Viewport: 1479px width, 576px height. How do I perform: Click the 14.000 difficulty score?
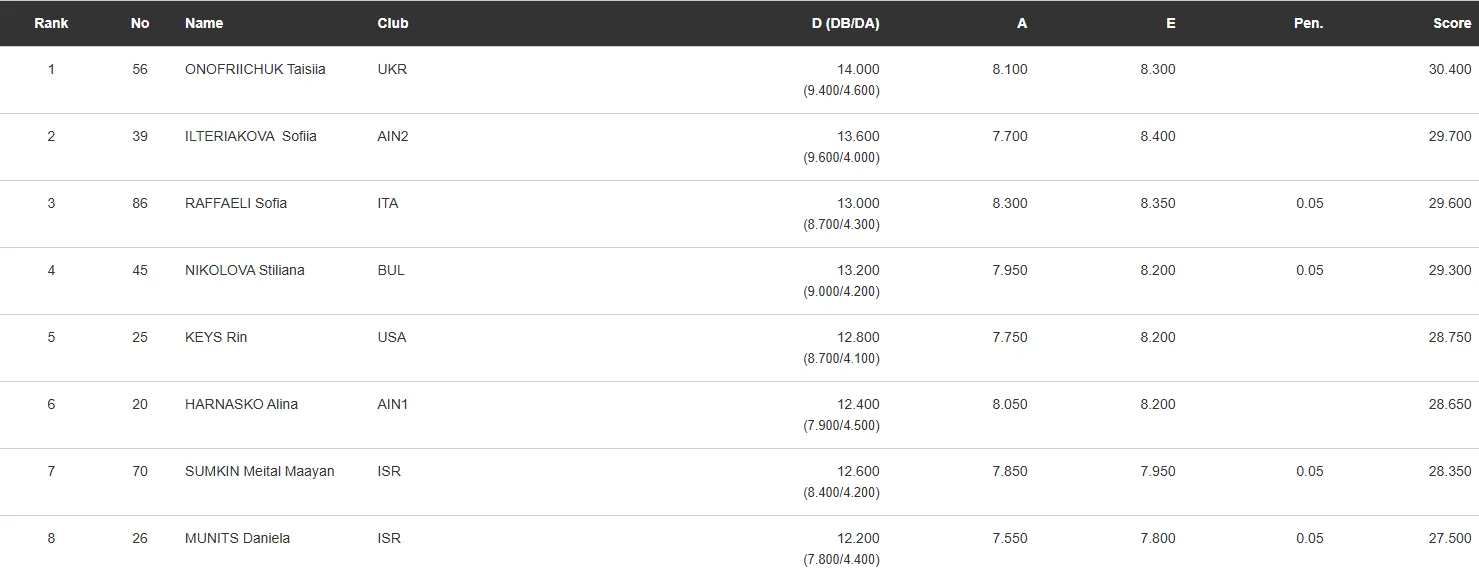[x=858, y=69]
